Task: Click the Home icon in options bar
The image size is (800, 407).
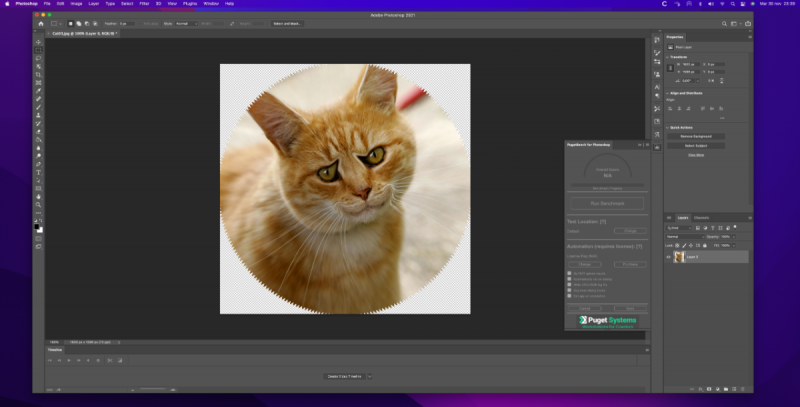Action: point(40,22)
